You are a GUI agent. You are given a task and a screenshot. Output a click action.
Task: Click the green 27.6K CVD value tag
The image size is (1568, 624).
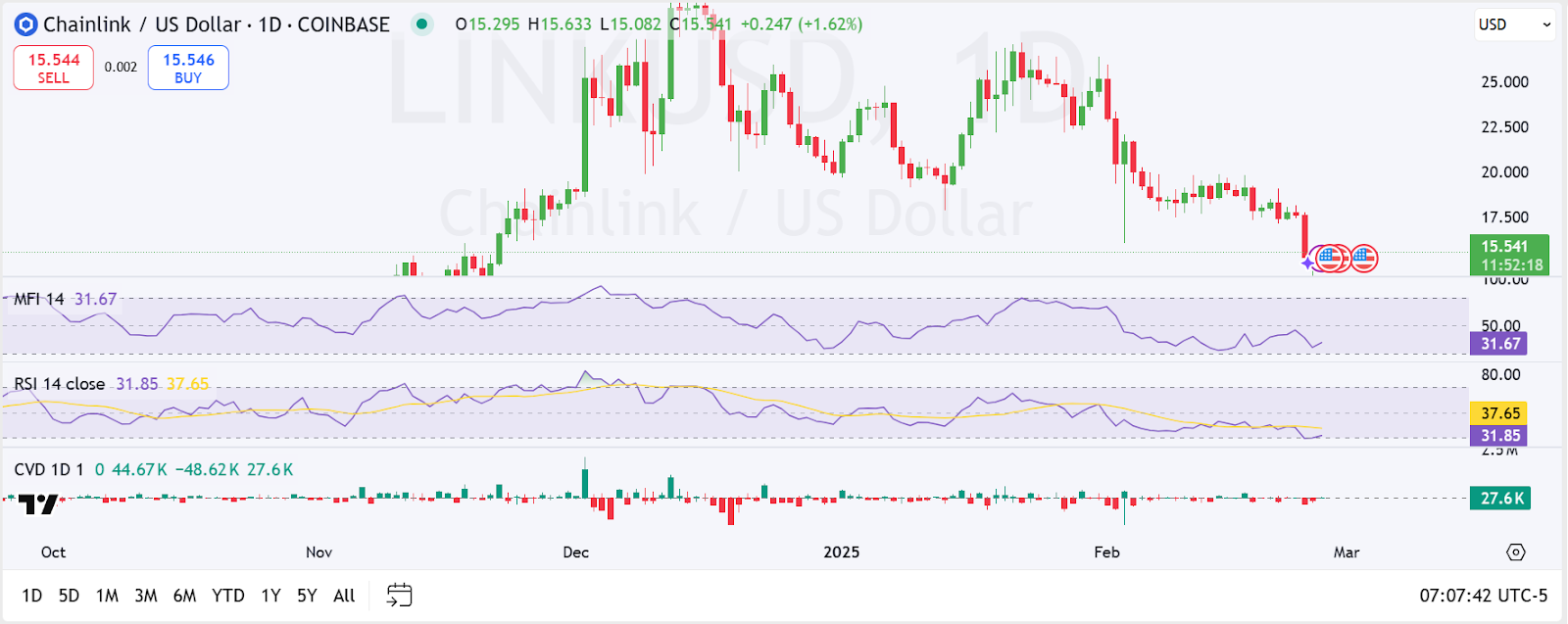click(1500, 499)
